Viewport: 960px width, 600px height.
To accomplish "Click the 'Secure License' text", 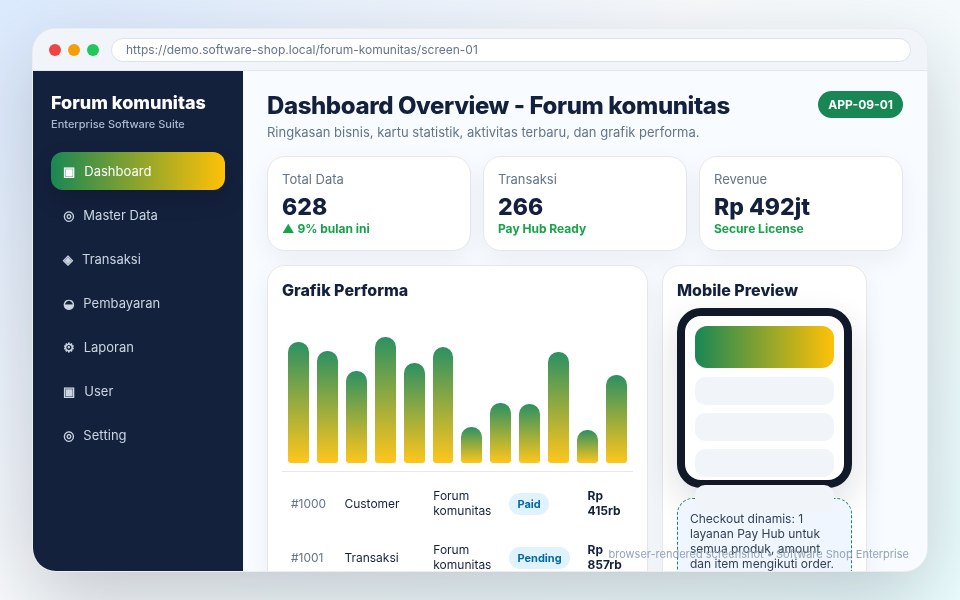I will pos(759,228).
